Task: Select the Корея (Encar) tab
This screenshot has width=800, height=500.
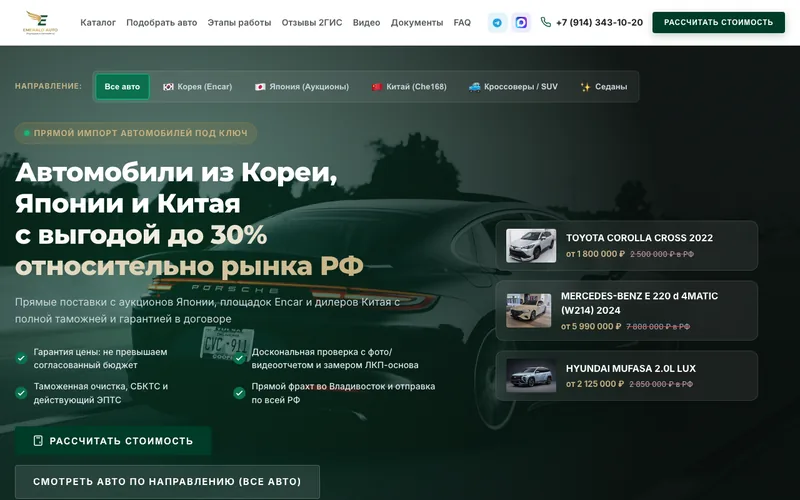Action: tap(197, 87)
